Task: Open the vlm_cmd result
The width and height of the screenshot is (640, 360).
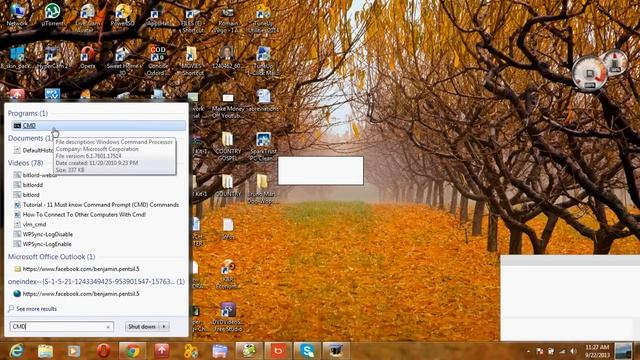Action: click(30, 224)
